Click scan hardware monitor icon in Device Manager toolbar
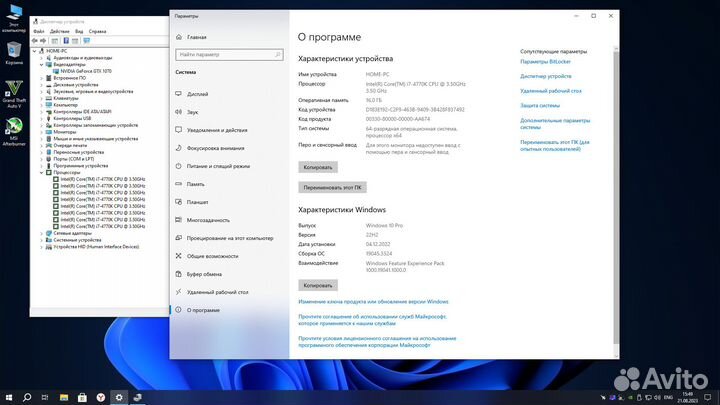This screenshot has height=405, width=720. coord(86,41)
